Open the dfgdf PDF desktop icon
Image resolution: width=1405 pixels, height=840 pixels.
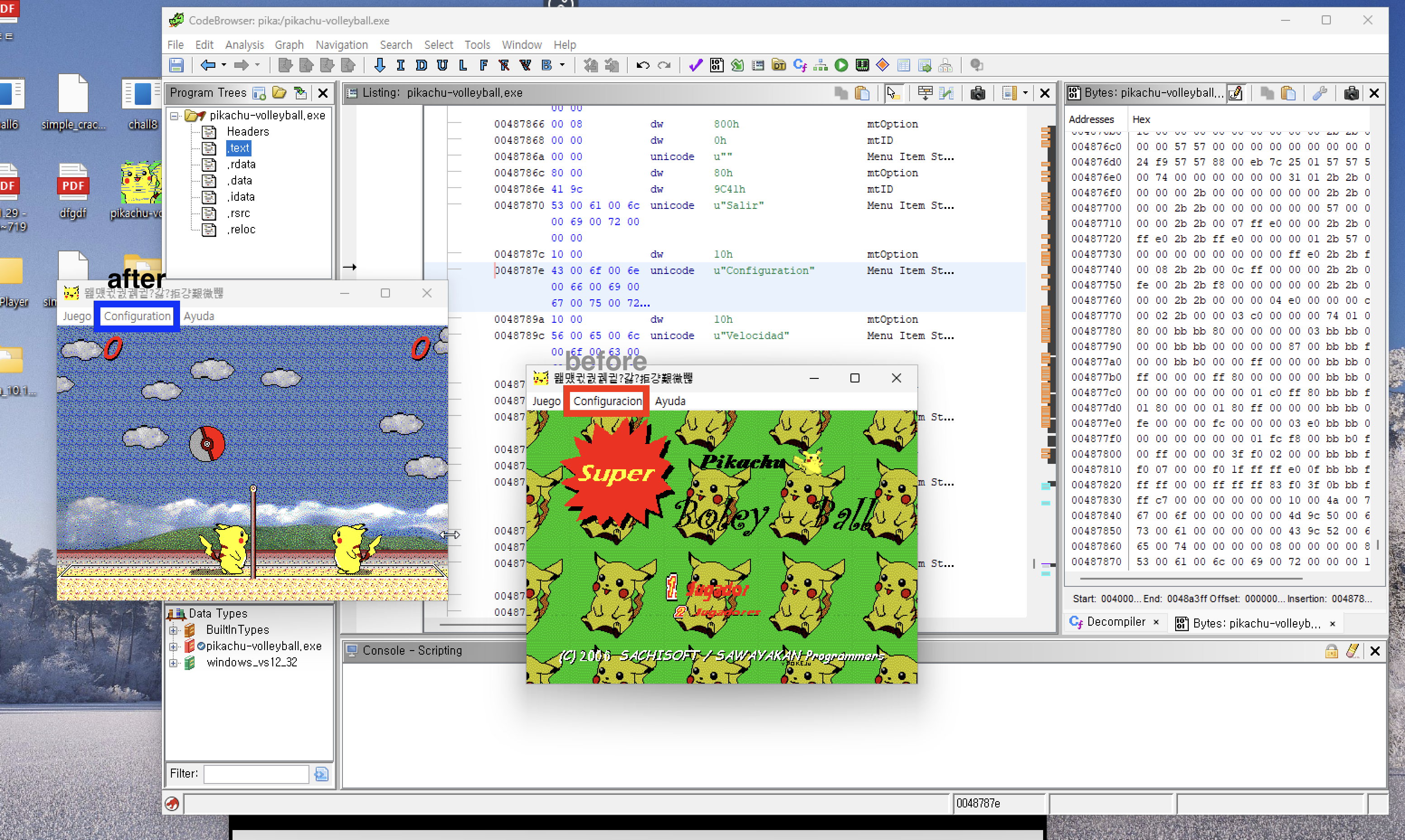(x=73, y=191)
